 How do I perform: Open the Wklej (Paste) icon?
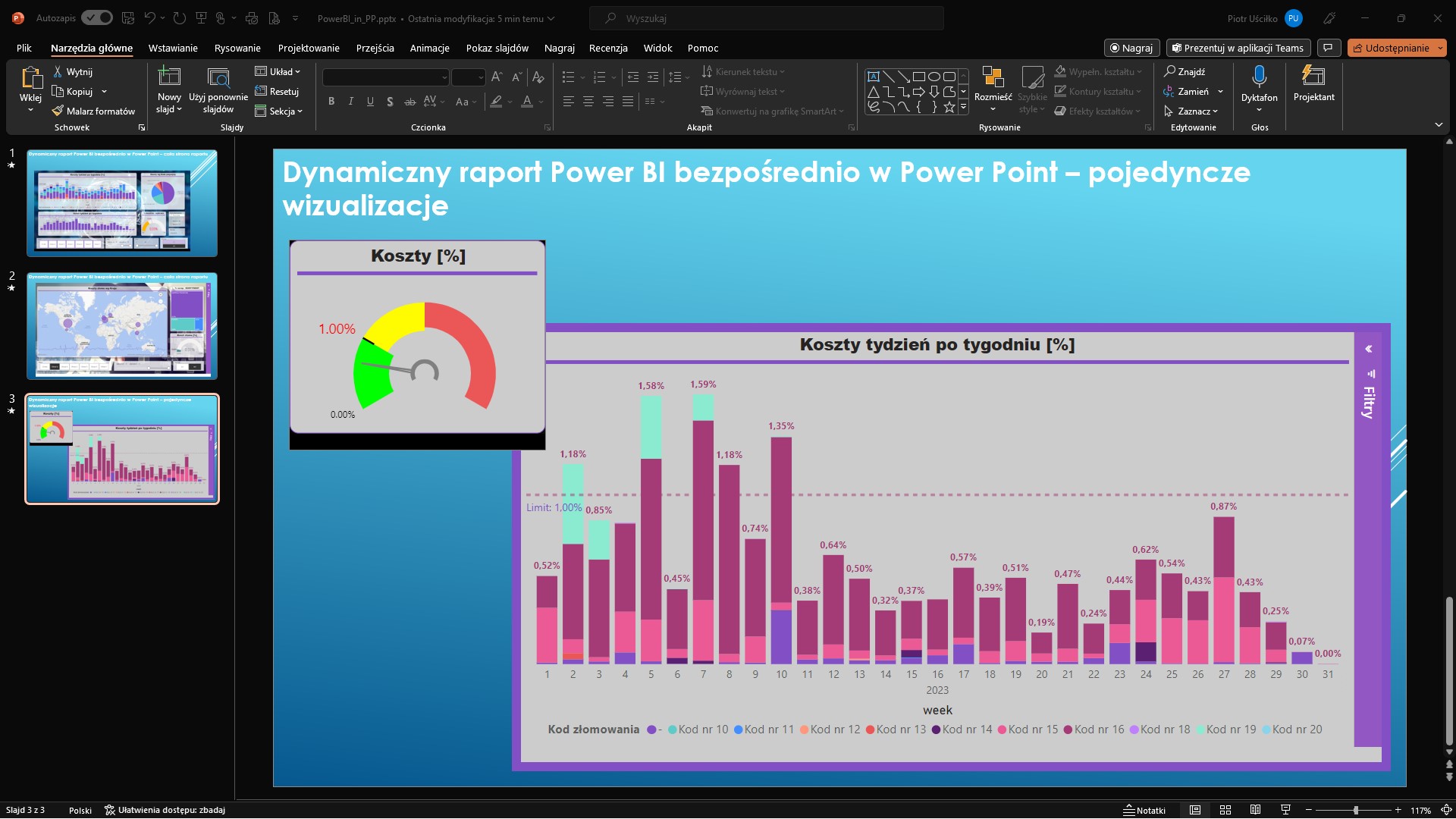point(31,77)
